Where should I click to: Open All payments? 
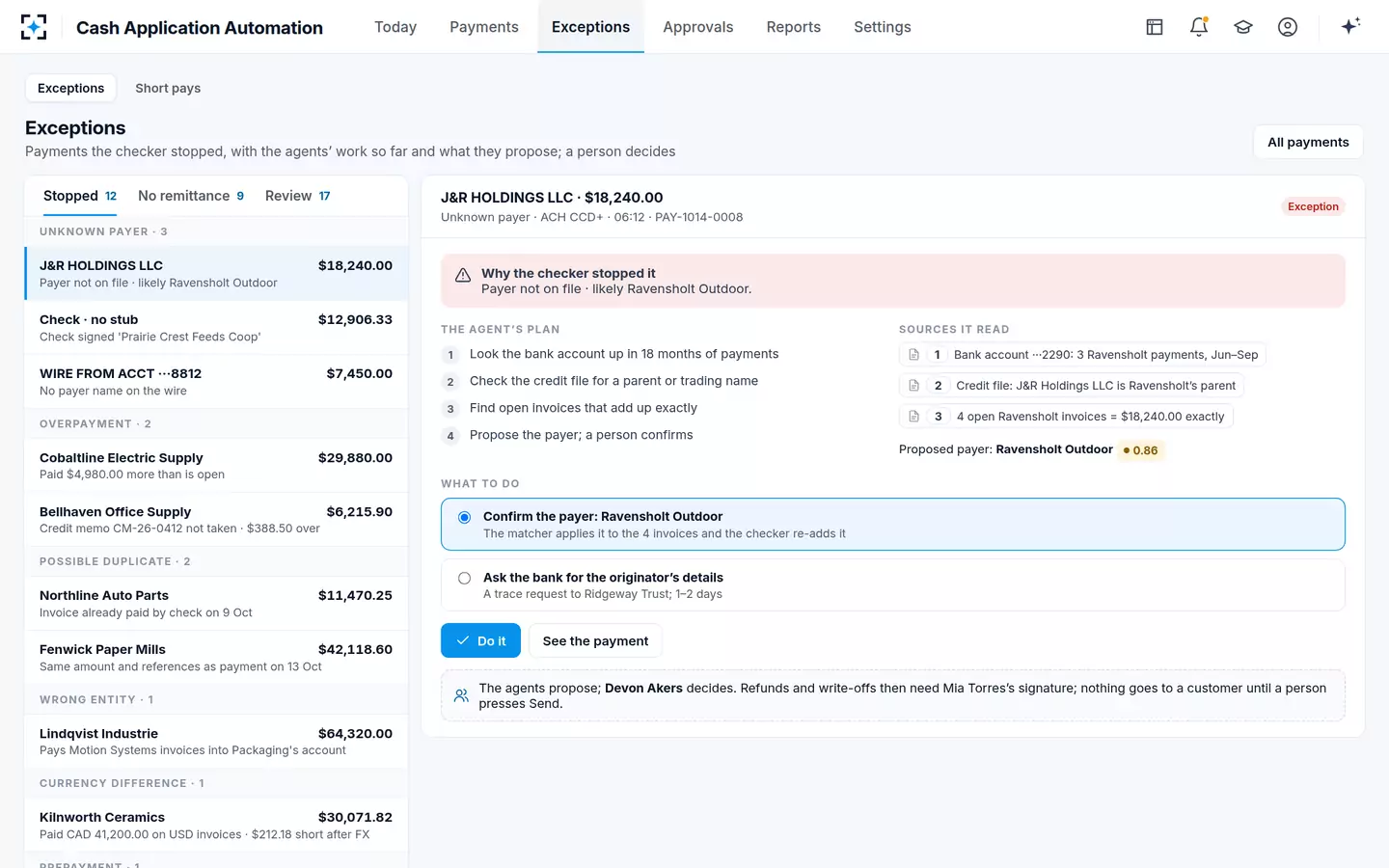[x=1308, y=142]
